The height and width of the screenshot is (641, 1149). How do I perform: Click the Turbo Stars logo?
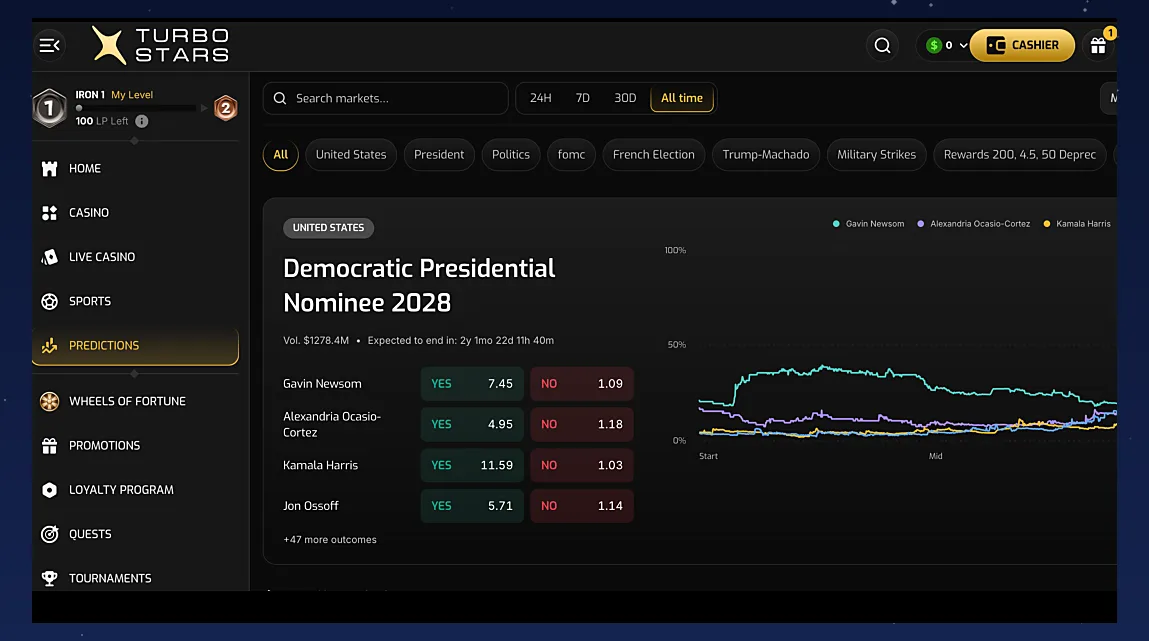[160, 45]
